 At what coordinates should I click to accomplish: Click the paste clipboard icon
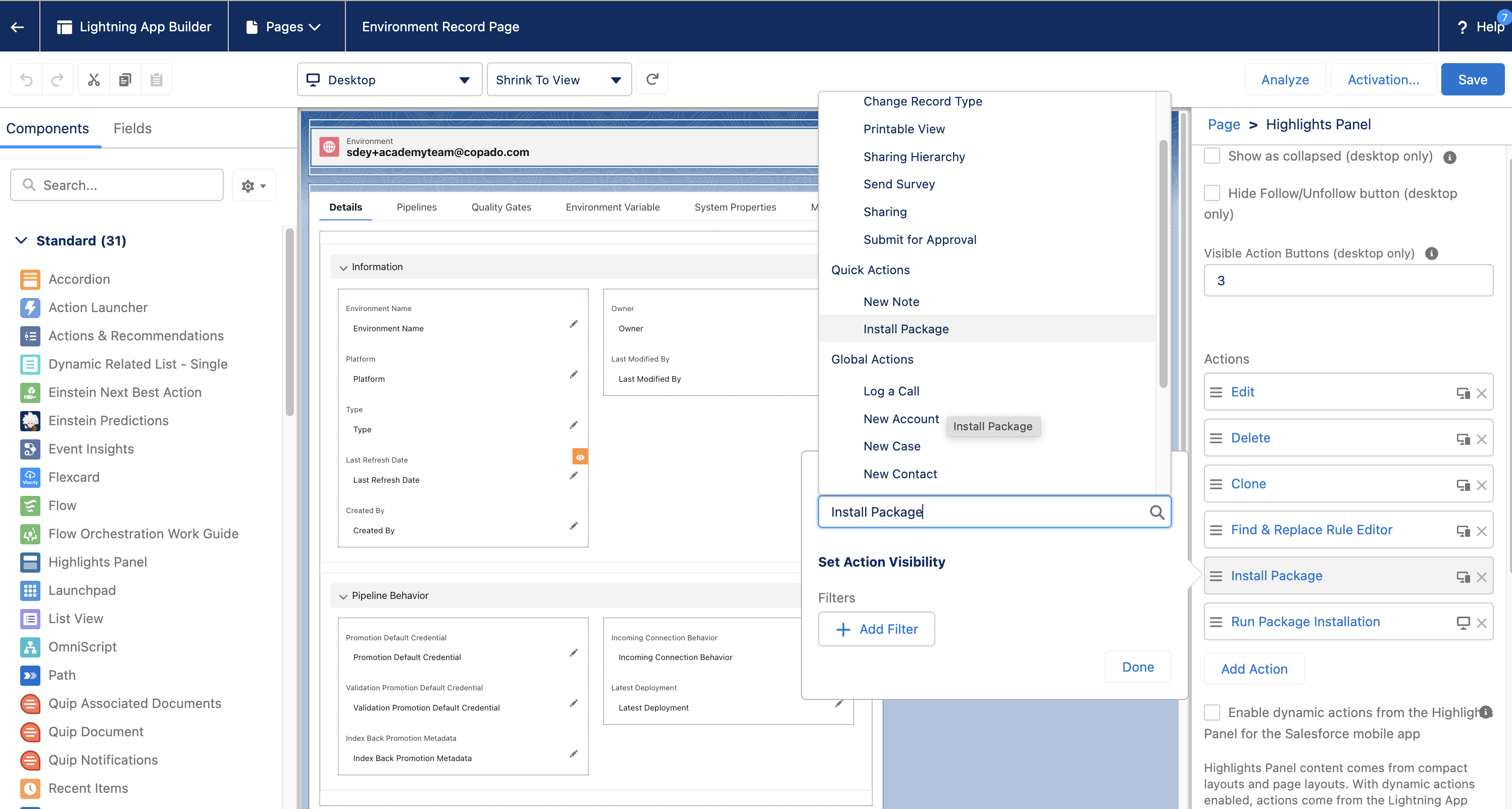tap(156, 79)
